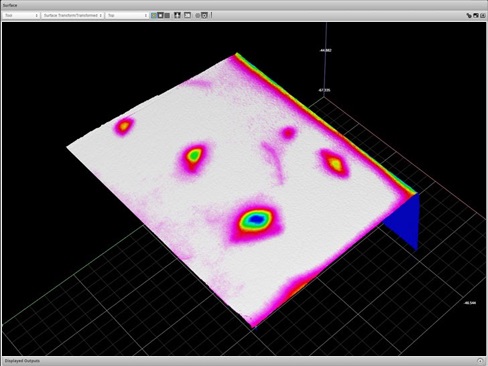The image size is (488, 366).
Task: Toggle the heightmap color view icon
Action: [x=154, y=15]
